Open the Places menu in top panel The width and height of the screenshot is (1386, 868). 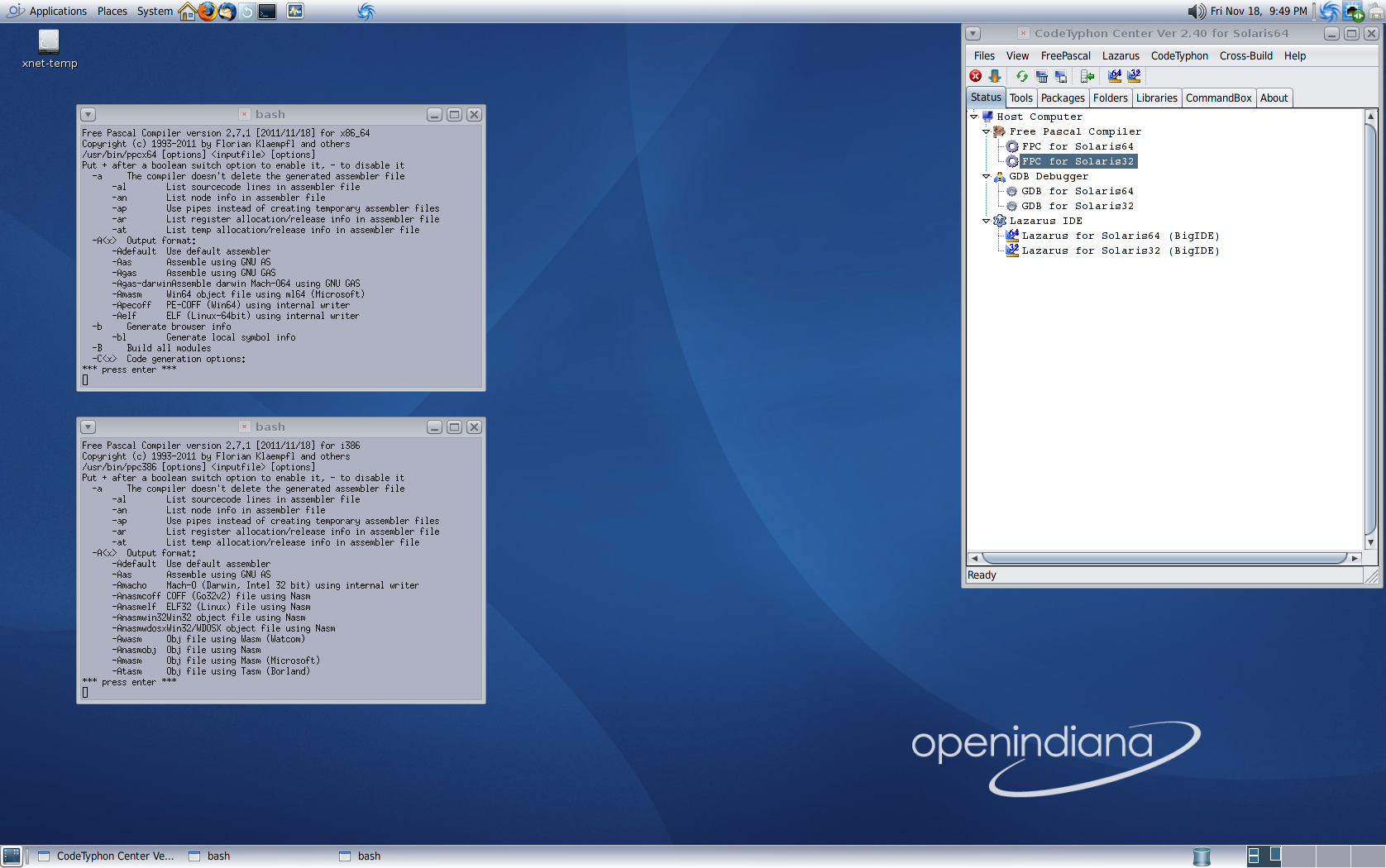(x=112, y=11)
